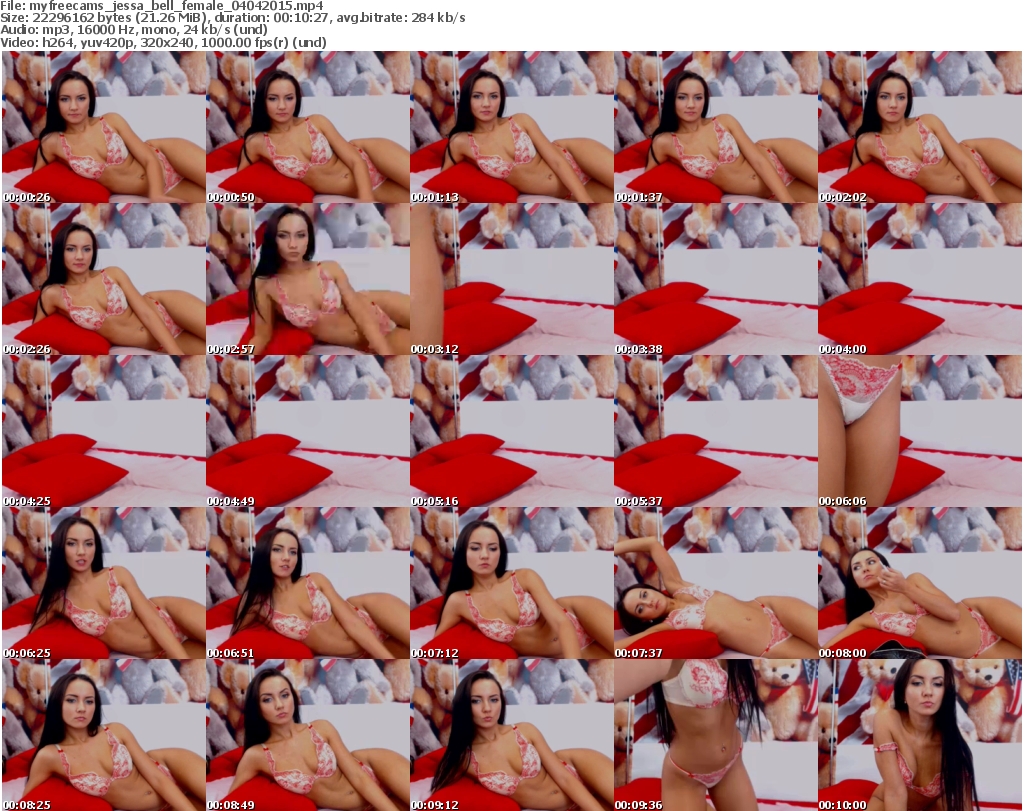Screen dimensions: 1024x811
Task: Select the thumbnail frame at 00:02:57
Action: tap(308, 279)
